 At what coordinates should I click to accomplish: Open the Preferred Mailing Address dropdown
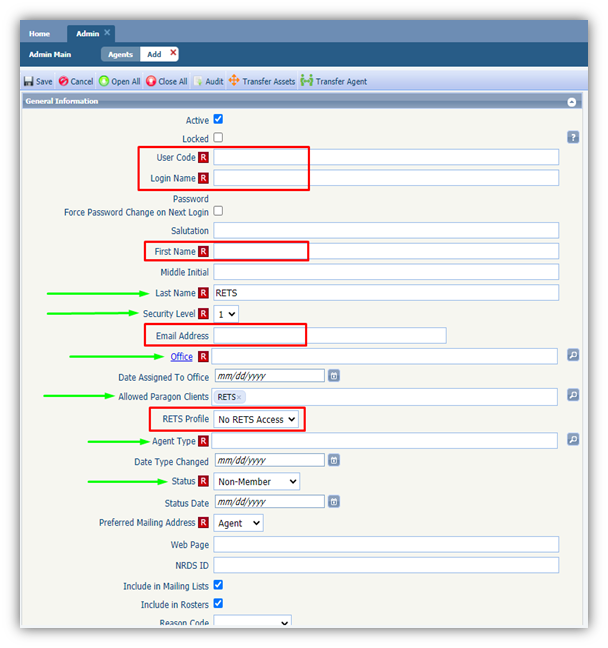tap(238, 523)
